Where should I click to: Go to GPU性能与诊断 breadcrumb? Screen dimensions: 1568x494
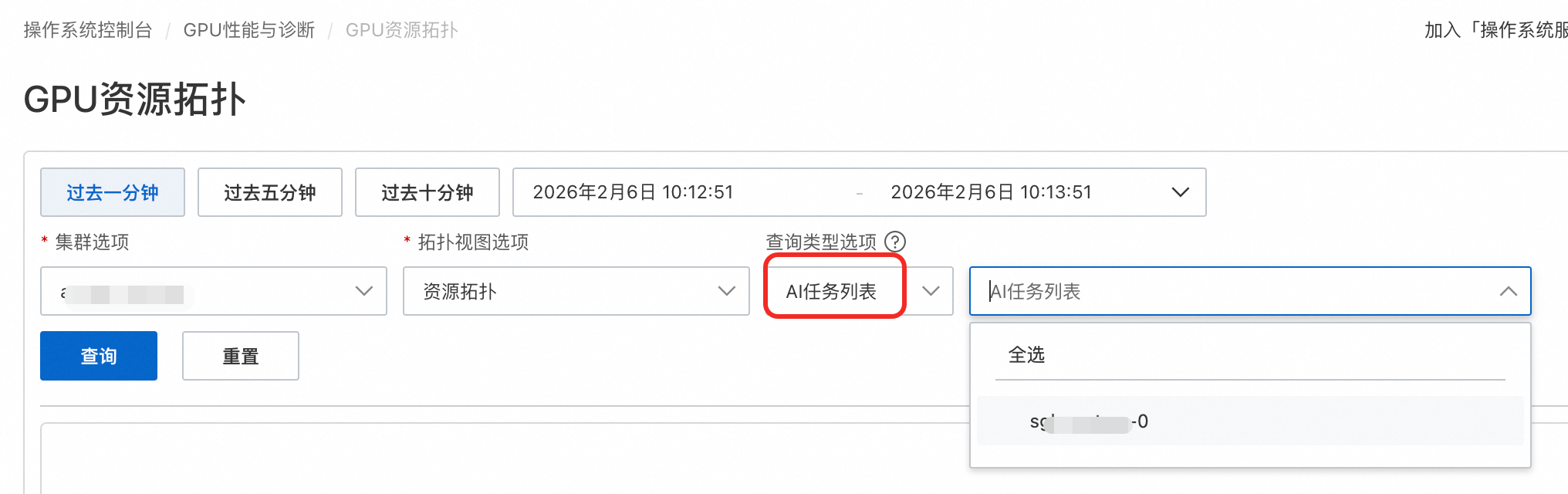coord(249,30)
